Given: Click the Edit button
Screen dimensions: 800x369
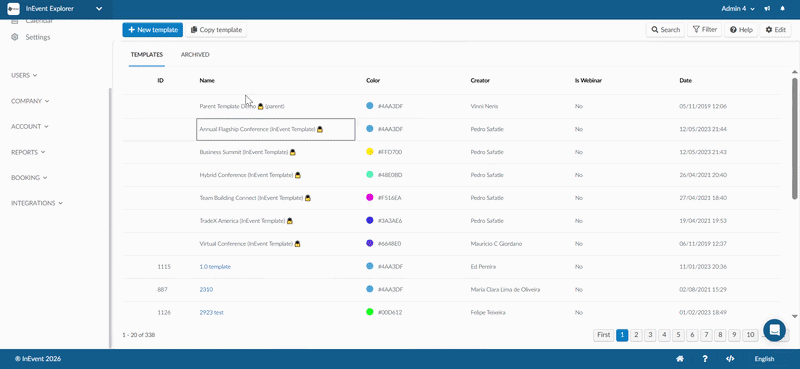Looking at the screenshot, I should pyautogui.click(x=776, y=30).
